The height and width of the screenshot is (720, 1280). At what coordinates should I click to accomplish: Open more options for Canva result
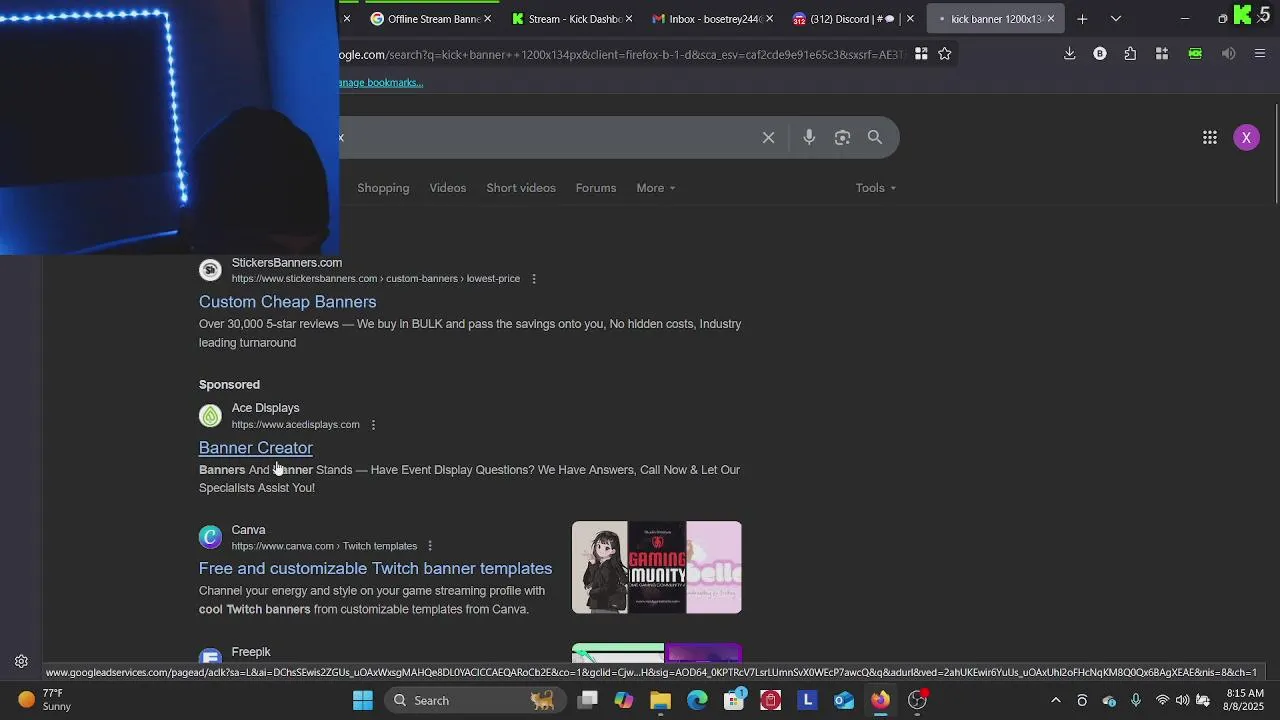(430, 546)
